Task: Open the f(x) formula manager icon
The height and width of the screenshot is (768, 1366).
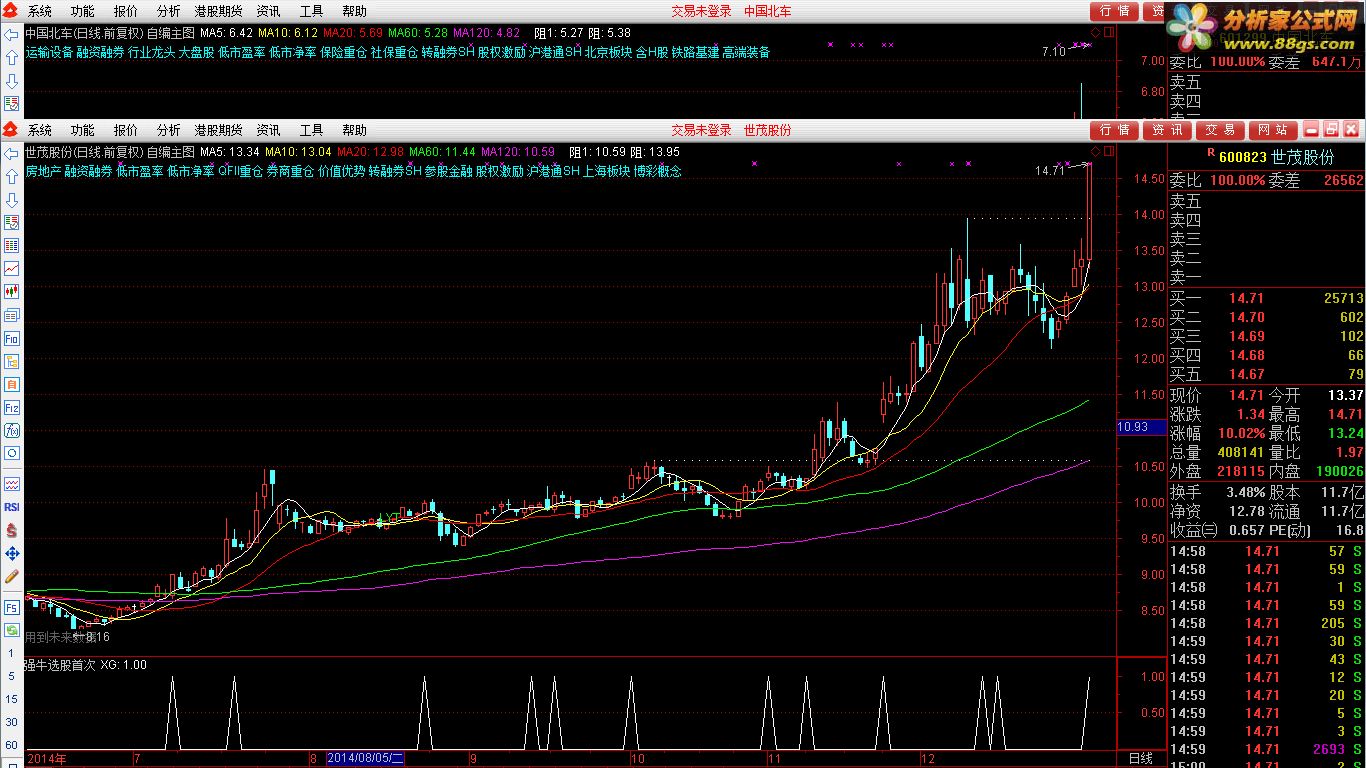Action: click(x=11, y=430)
